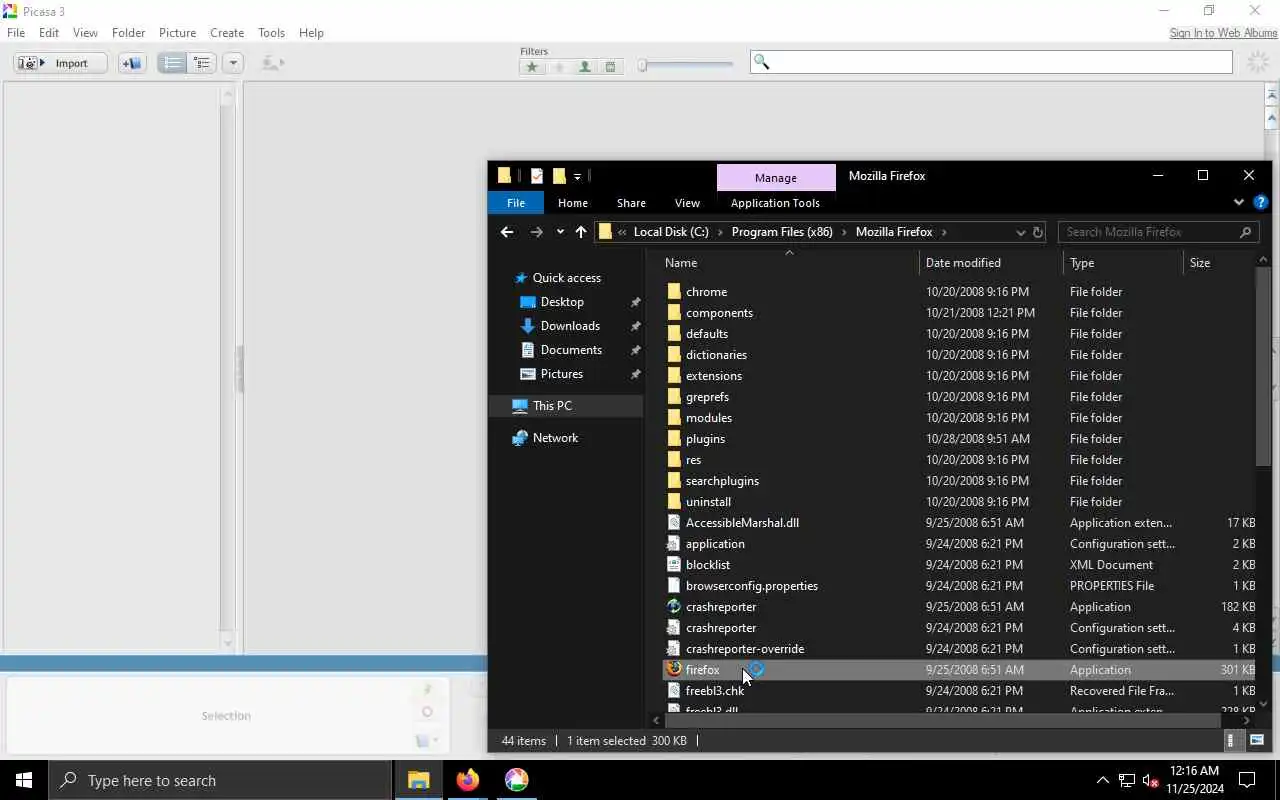Select Desktop in Quick access

click(562, 302)
